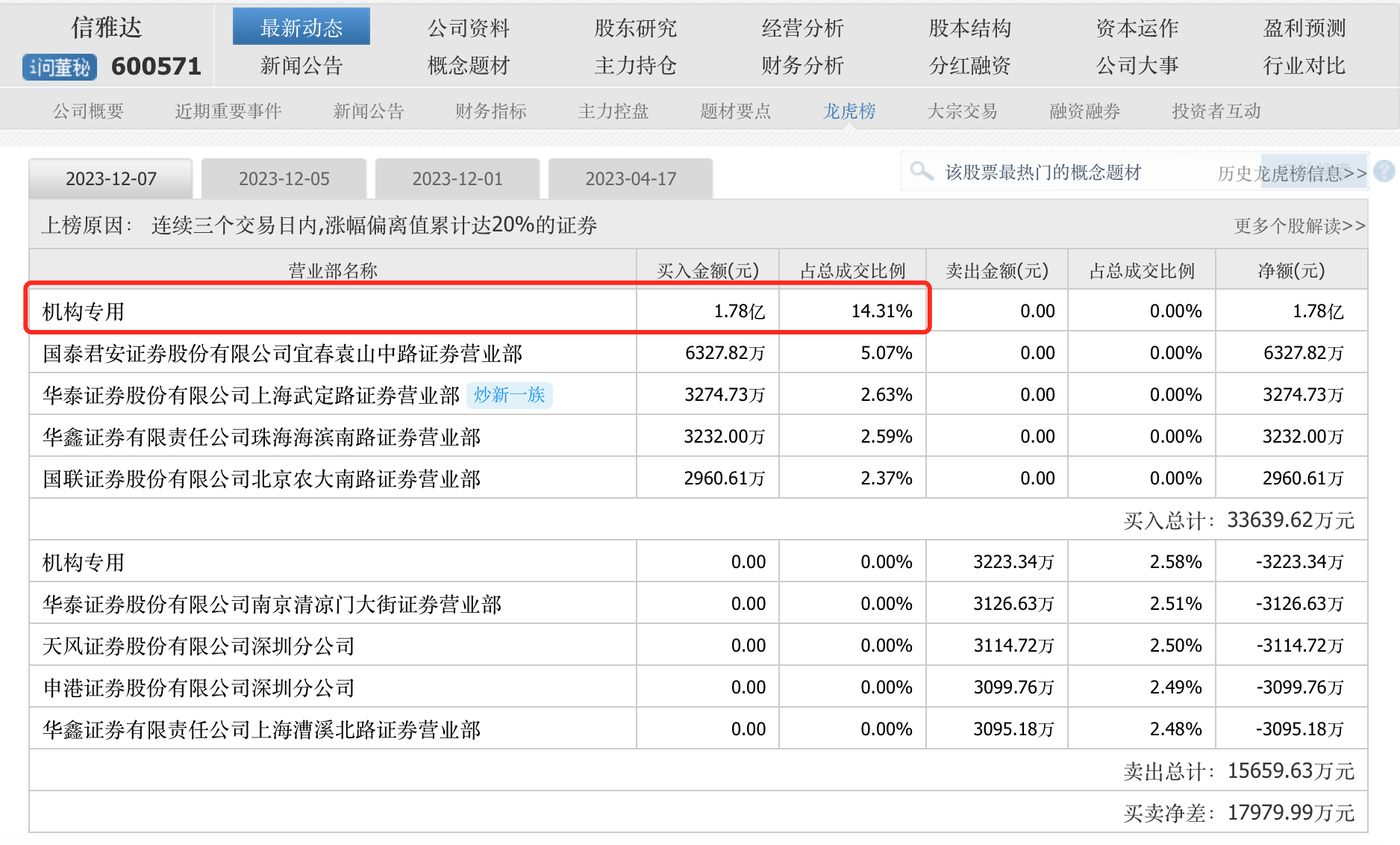Click the search magnifier icon
The image size is (1400, 845).
click(x=922, y=172)
